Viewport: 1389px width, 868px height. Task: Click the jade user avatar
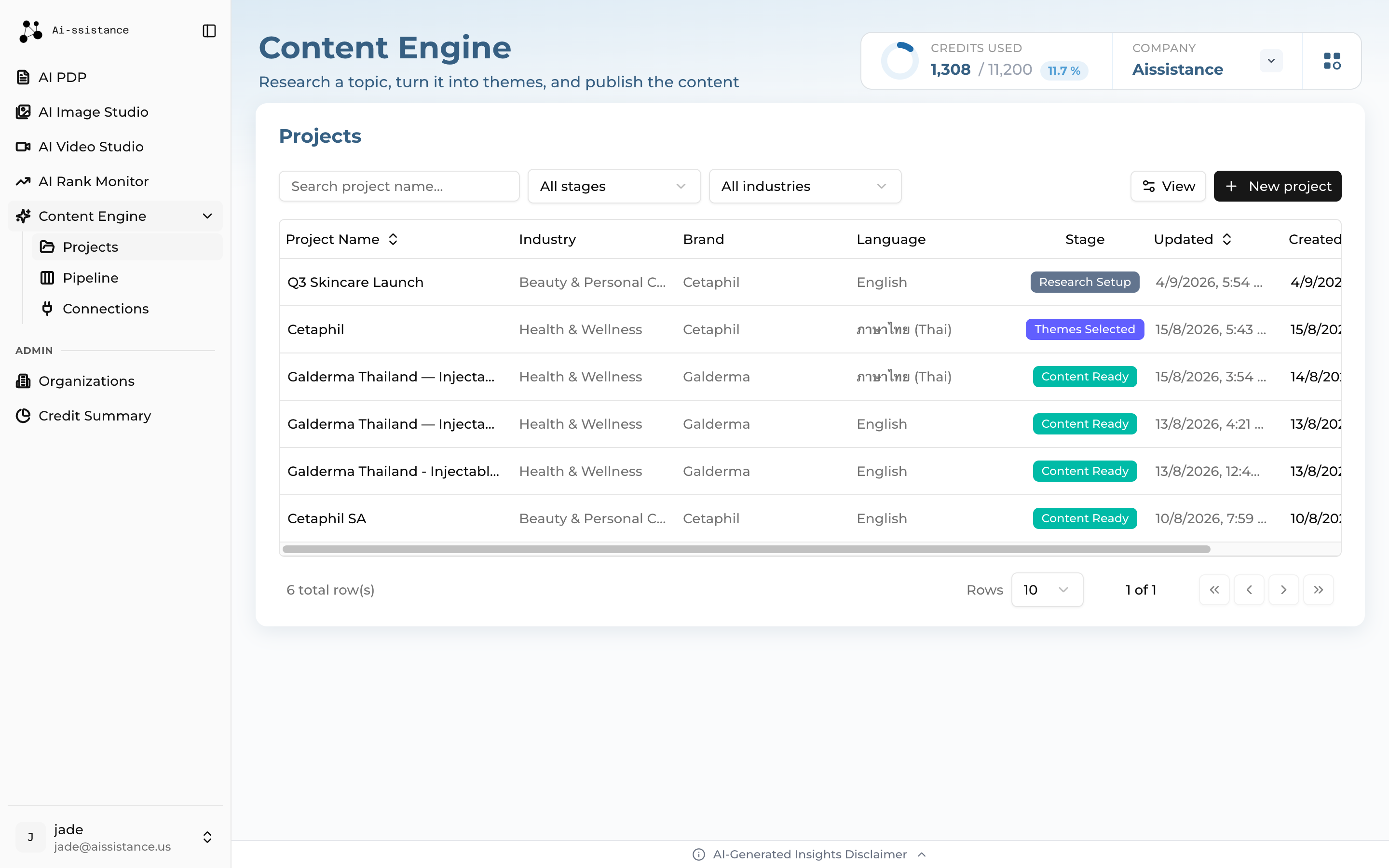tap(30, 837)
